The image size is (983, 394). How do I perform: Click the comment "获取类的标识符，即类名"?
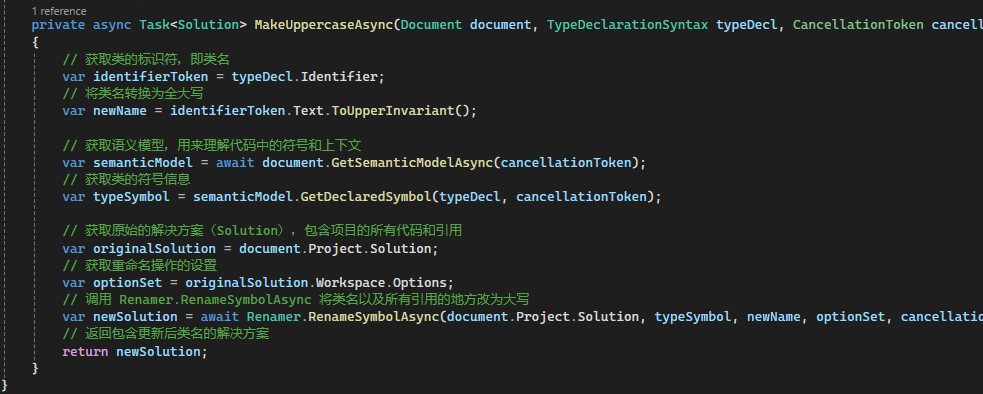click(147, 60)
